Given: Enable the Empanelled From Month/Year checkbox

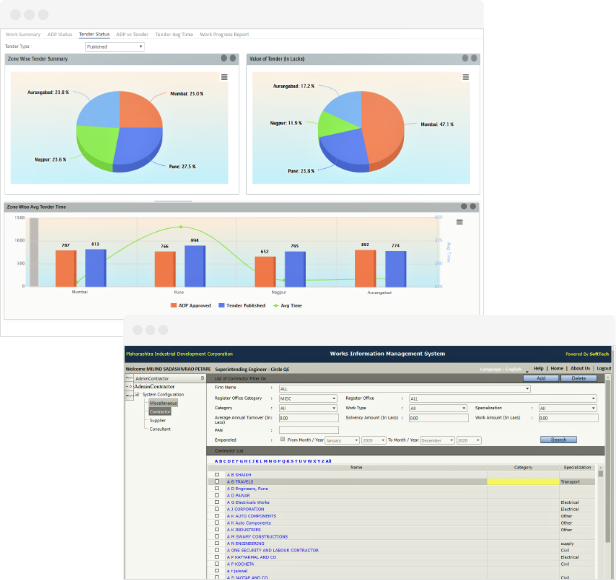Looking at the screenshot, I should point(283,439).
